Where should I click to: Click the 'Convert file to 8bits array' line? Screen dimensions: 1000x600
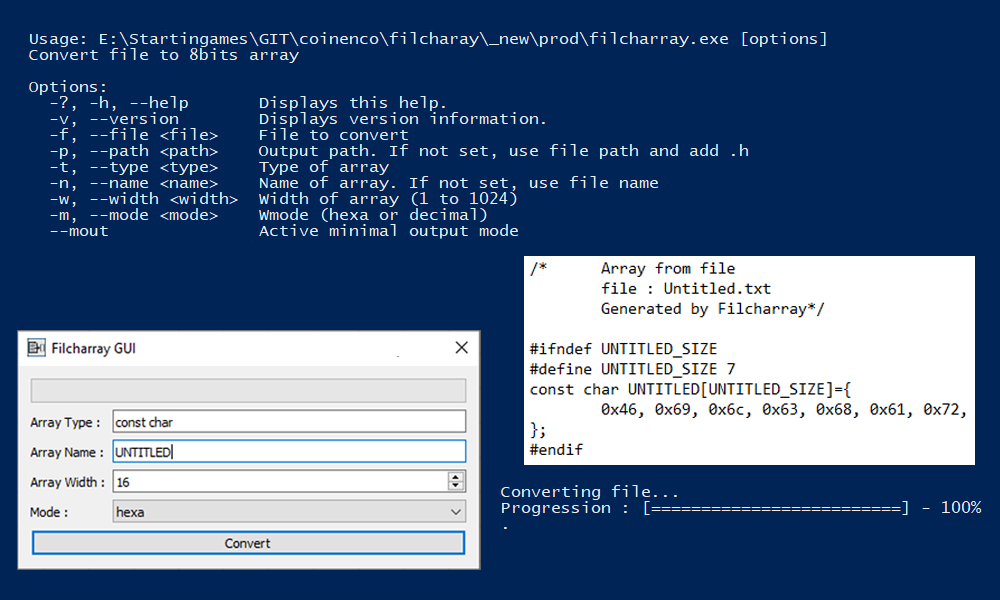coord(164,55)
